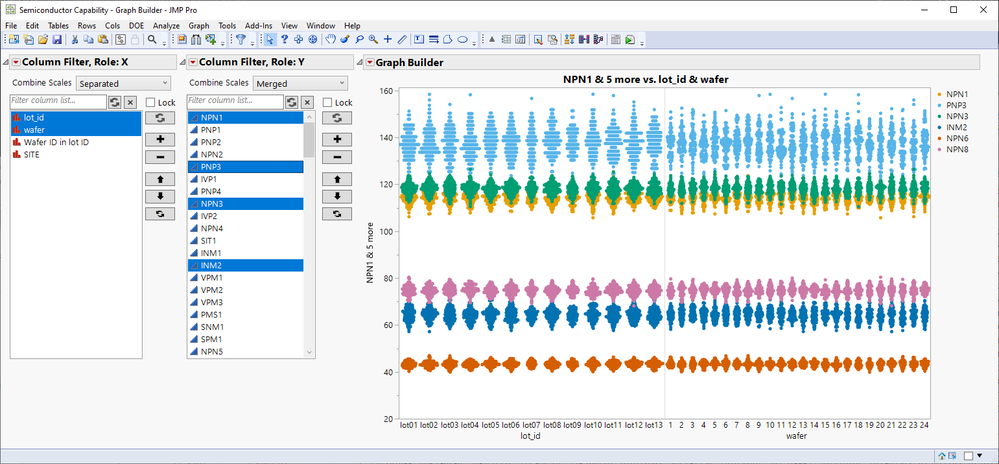Open Combine Scales dropdown showing Separated
999x464 pixels.
(123, 83)
